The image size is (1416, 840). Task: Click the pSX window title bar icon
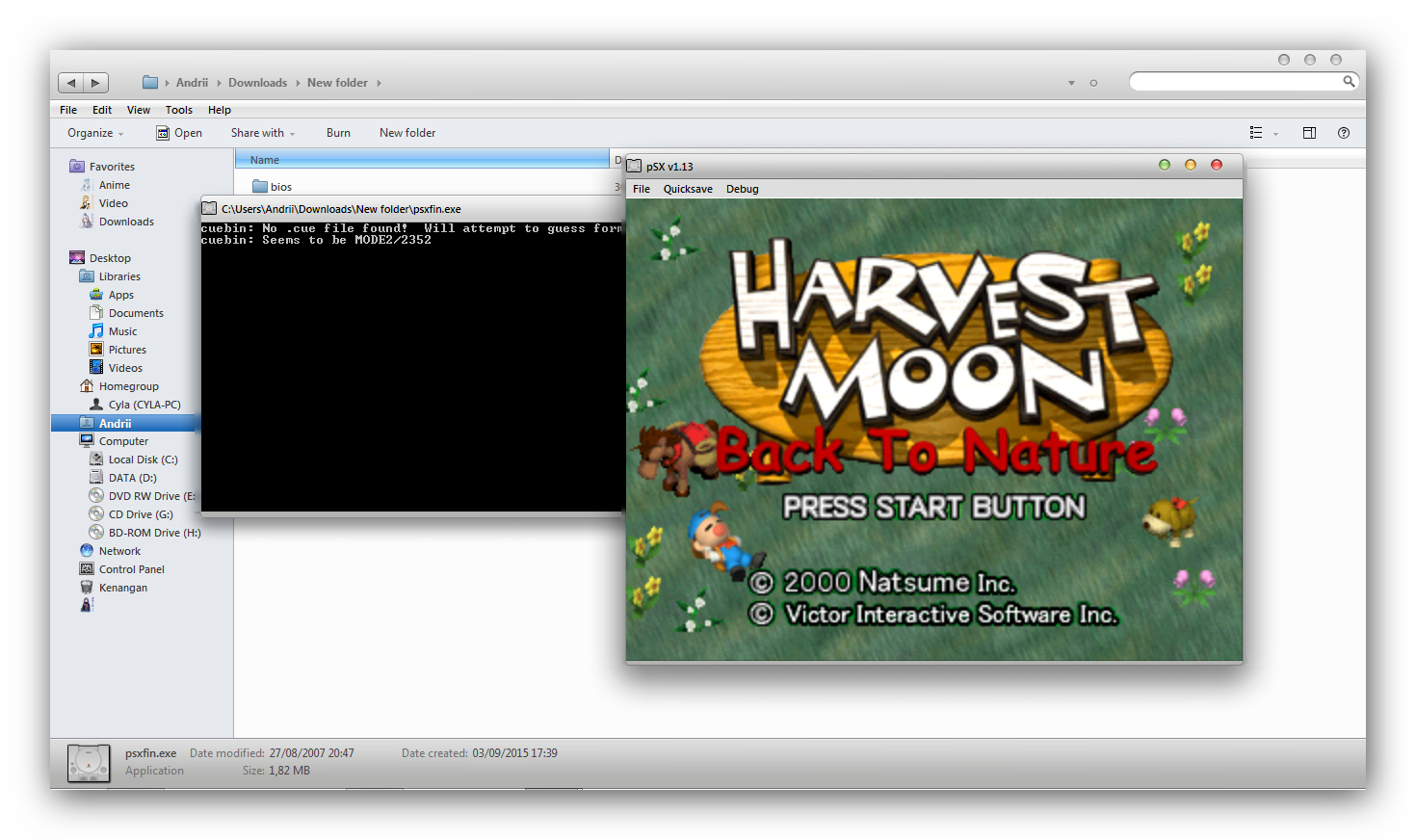[x=634, y=166]
